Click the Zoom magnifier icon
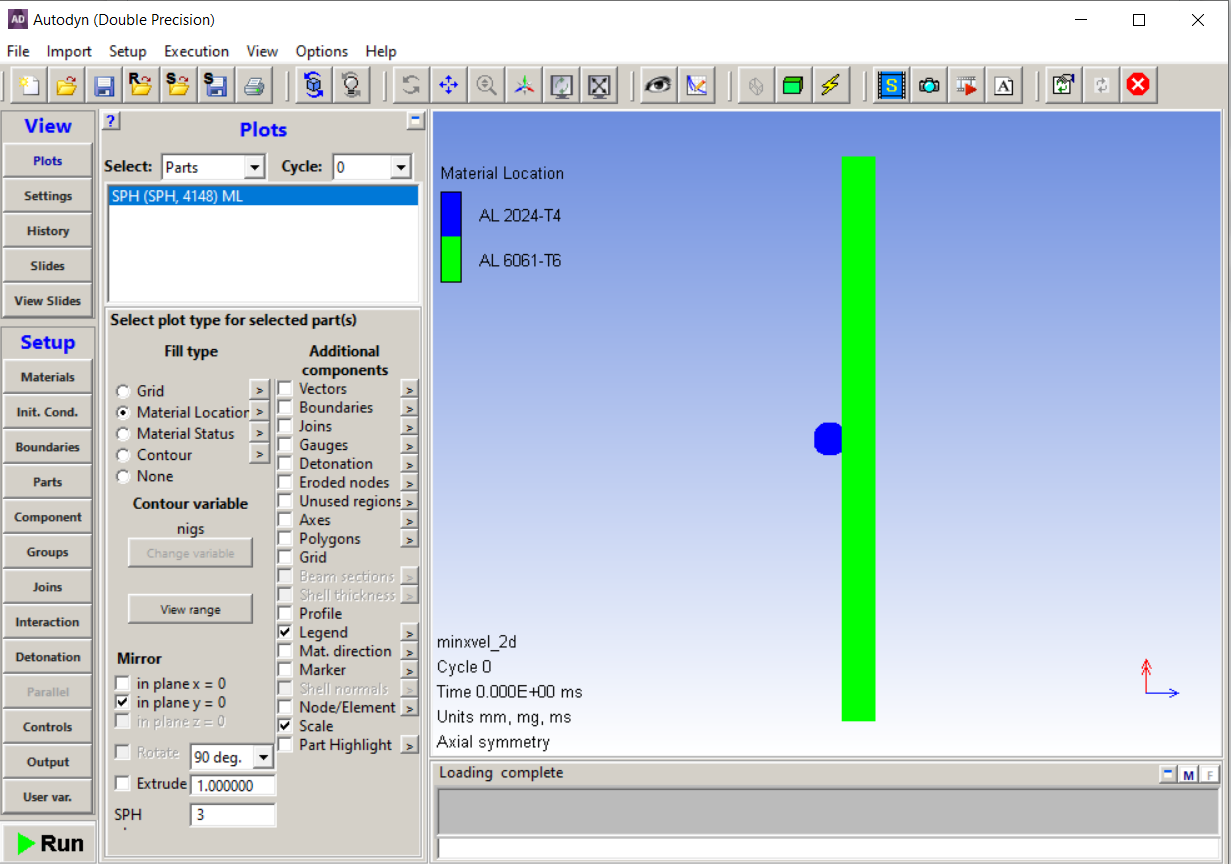This screenshot has width=1231, height=864. click(486, 86)
